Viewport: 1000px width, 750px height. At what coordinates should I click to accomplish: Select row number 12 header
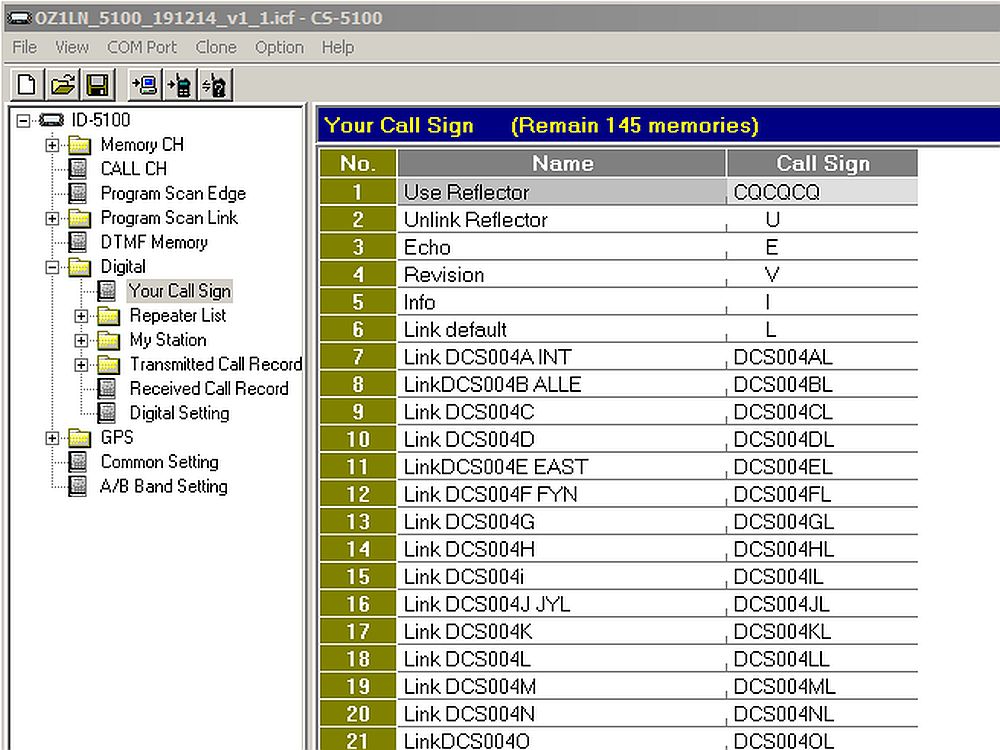(358, 494)
